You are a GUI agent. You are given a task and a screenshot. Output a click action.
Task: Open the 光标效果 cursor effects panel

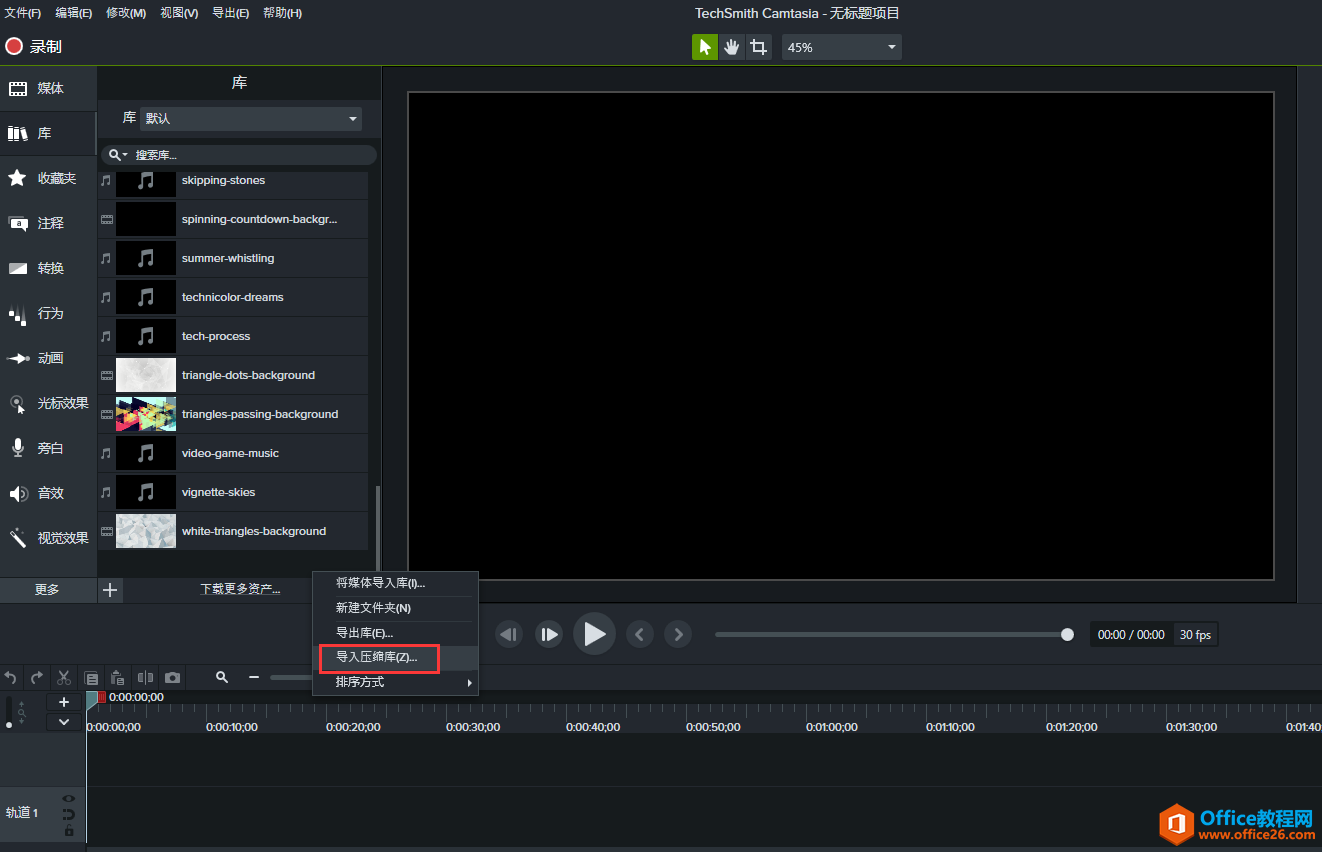tap(48, 404)
